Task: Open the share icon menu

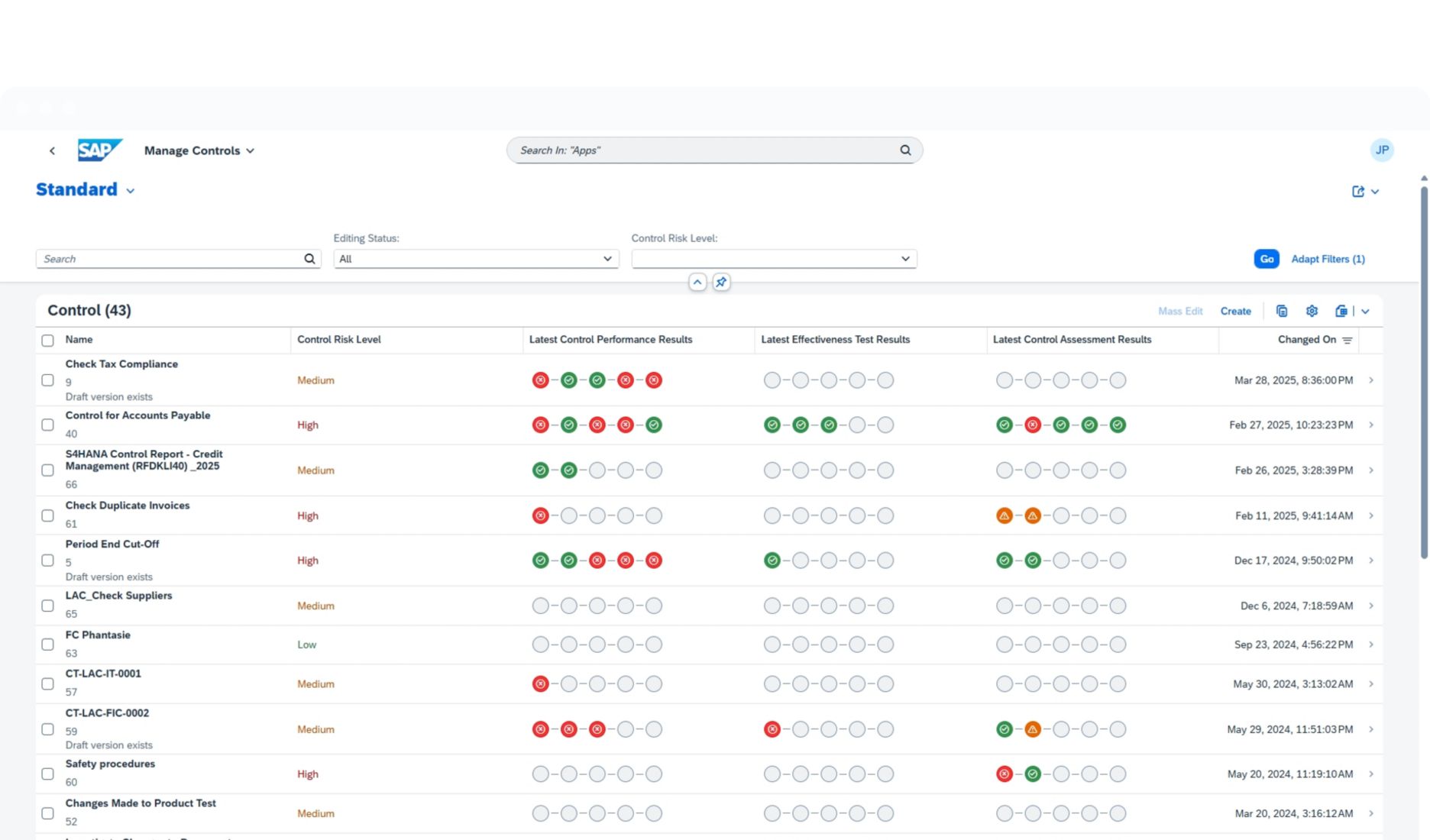Action: point(1359,192)
